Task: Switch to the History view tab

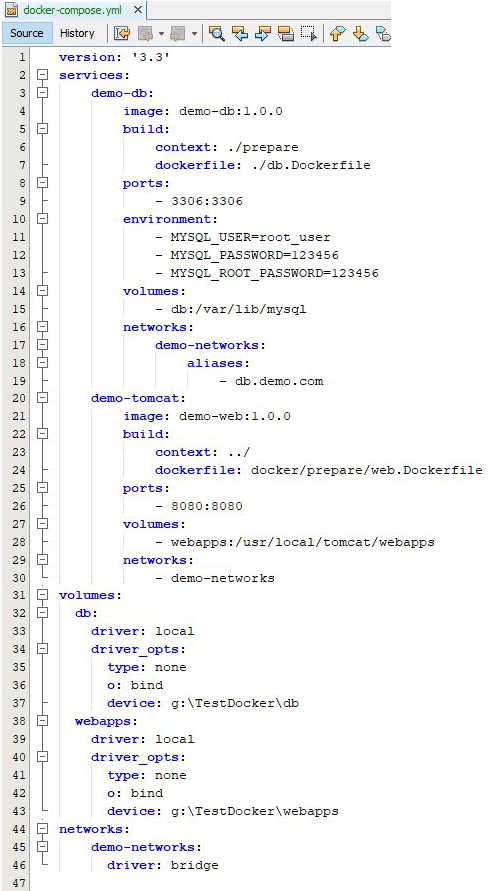Action: (77, 33)
